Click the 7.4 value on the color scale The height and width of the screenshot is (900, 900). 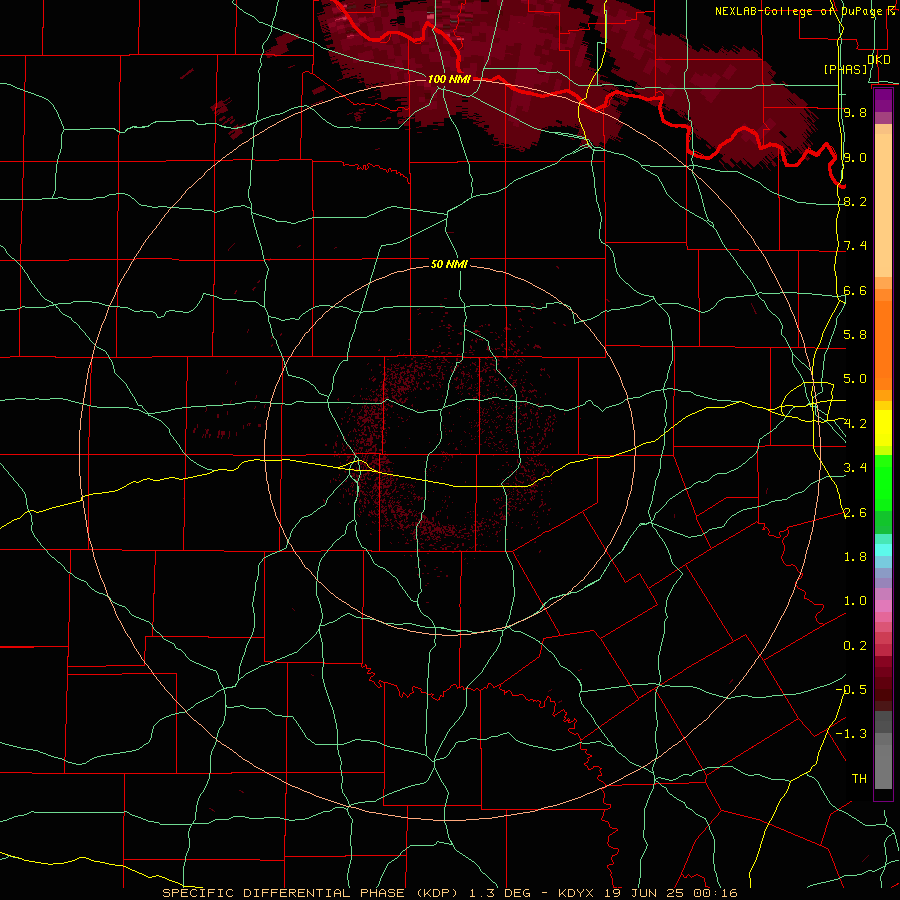coord(855,246)
